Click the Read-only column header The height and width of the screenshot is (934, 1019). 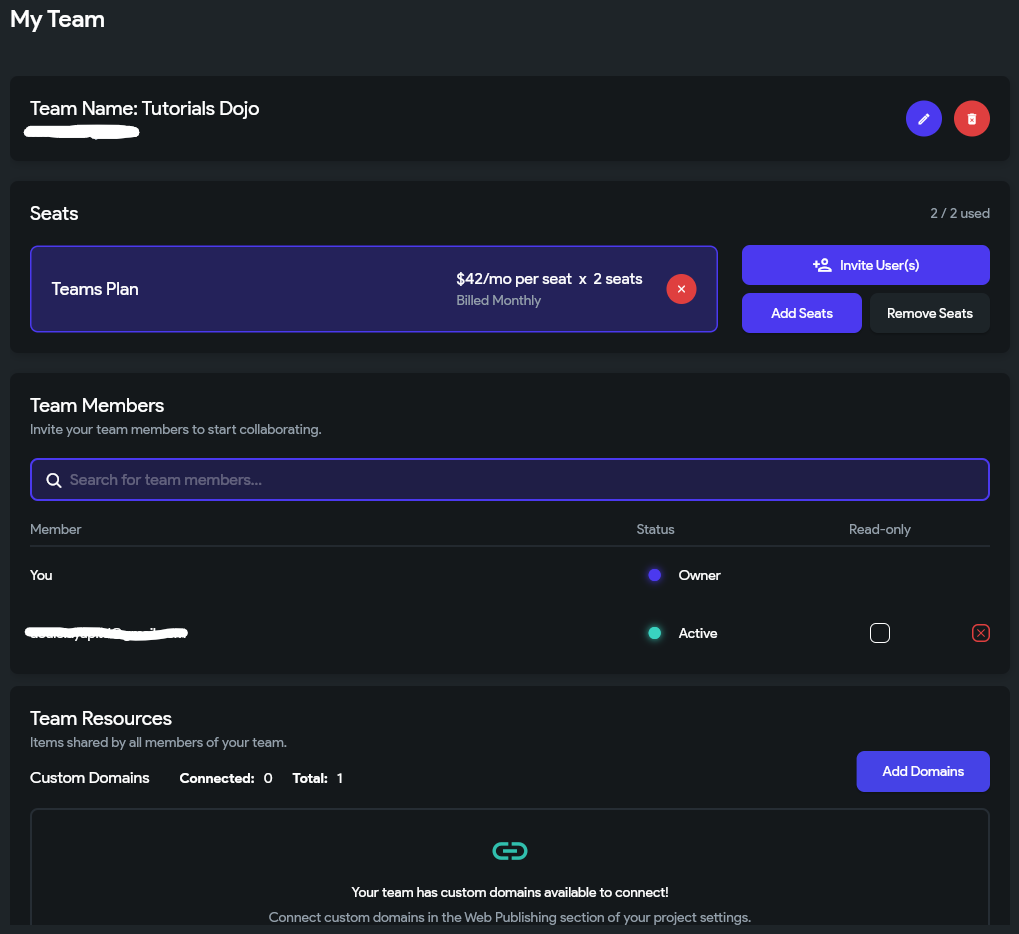(x=879, y=529)
